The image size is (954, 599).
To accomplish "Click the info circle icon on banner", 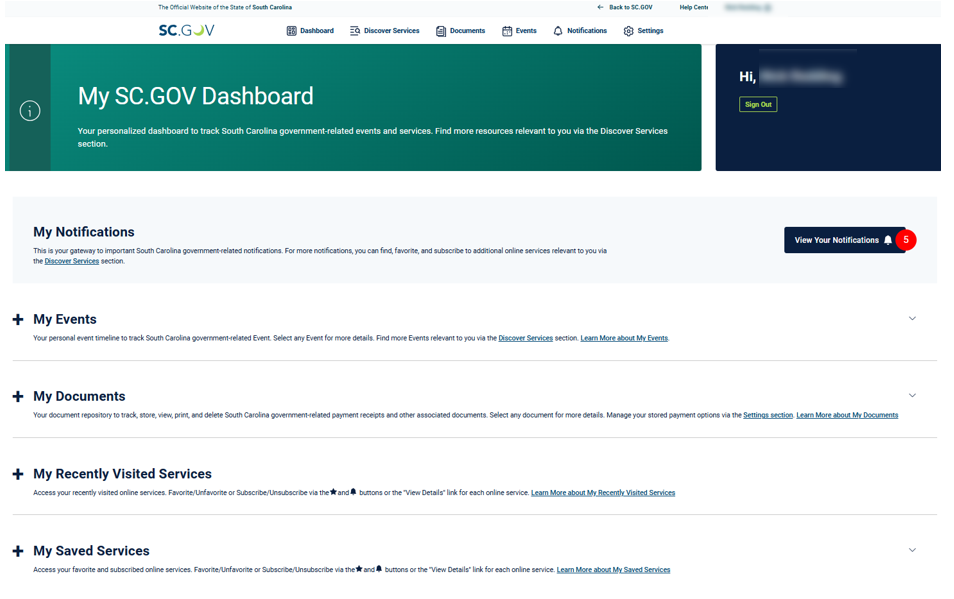I will click(x=30, y=111).
